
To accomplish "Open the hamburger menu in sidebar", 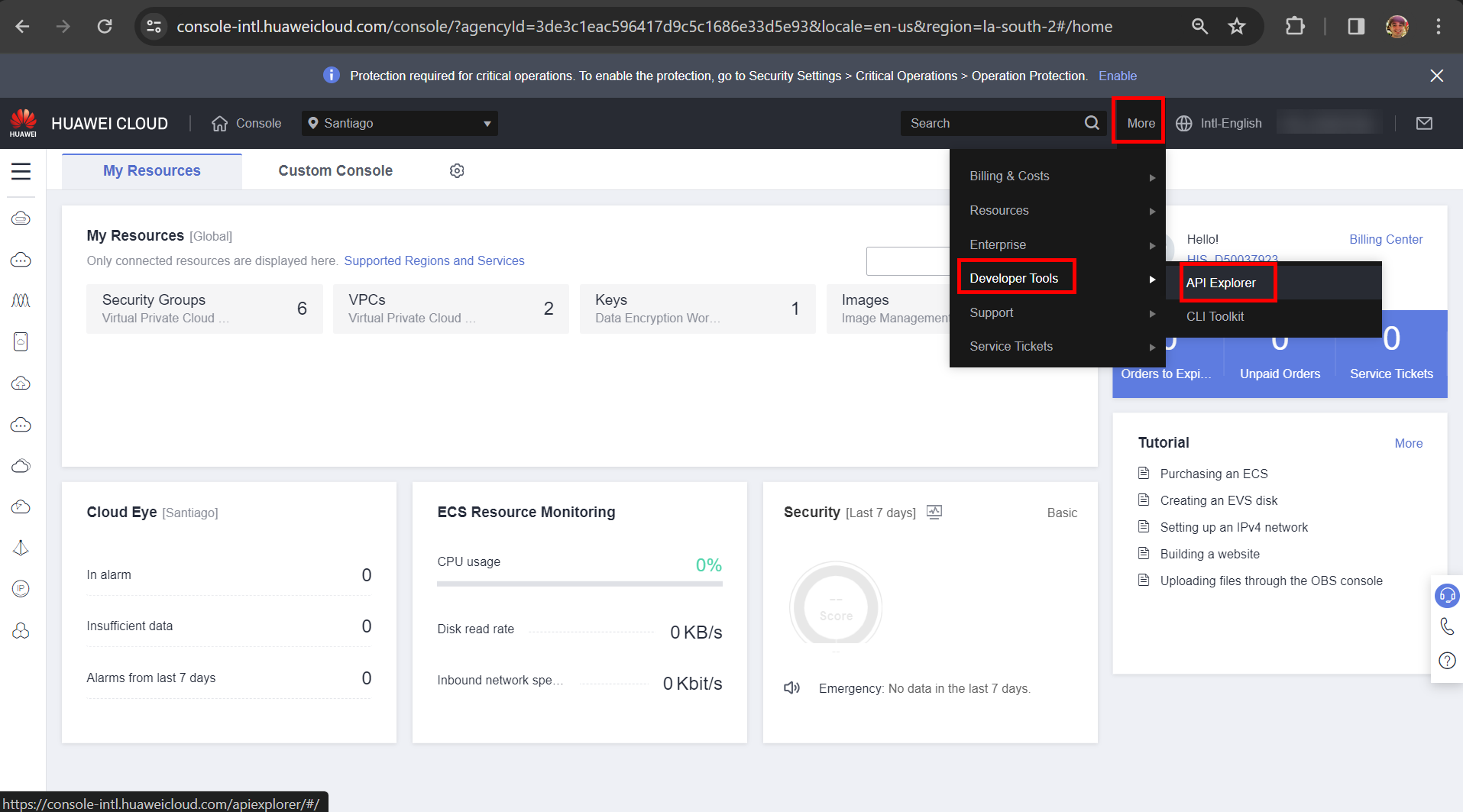I will point(21,171).
